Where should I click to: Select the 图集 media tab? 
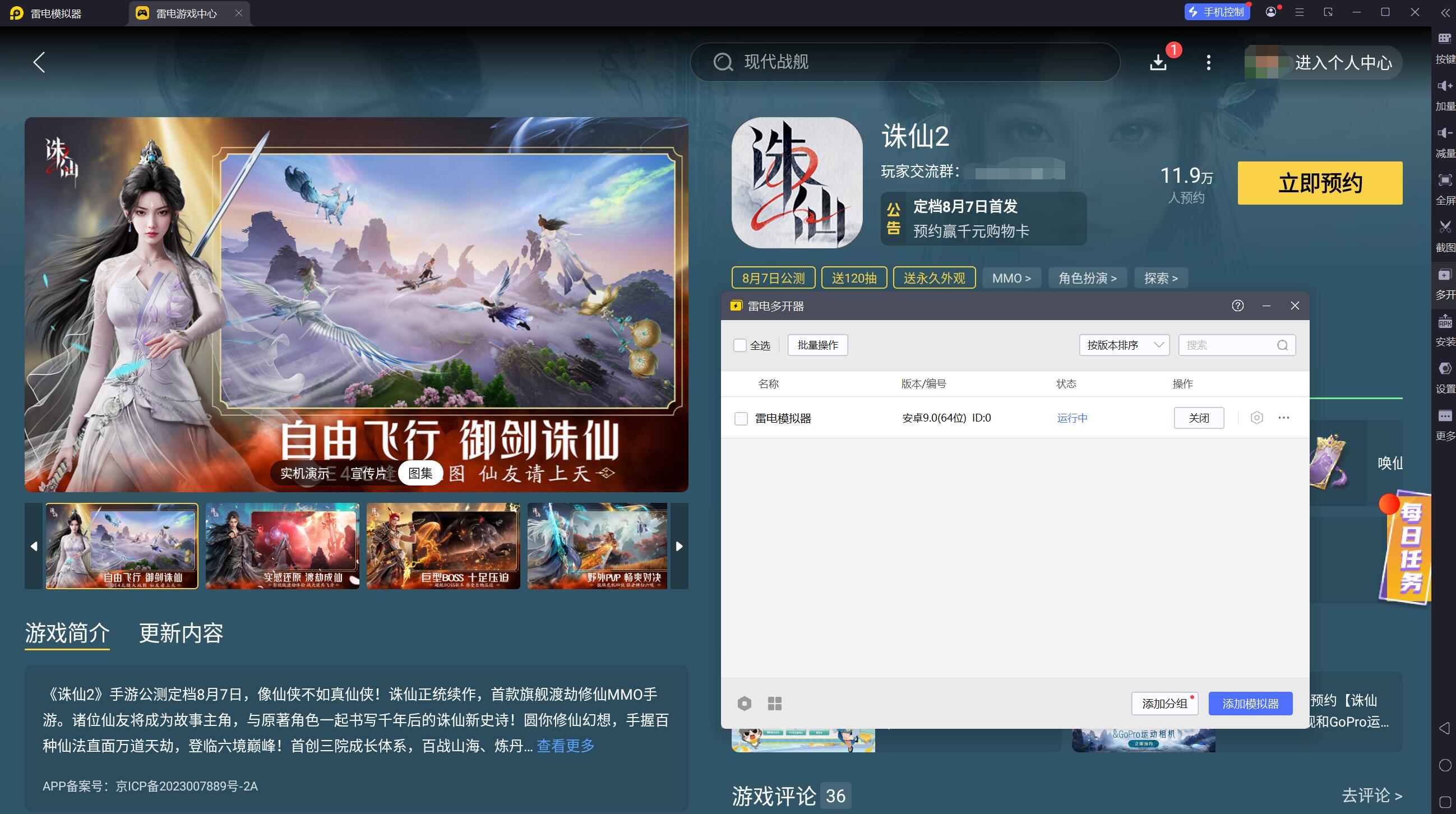(x=420, y=473)
